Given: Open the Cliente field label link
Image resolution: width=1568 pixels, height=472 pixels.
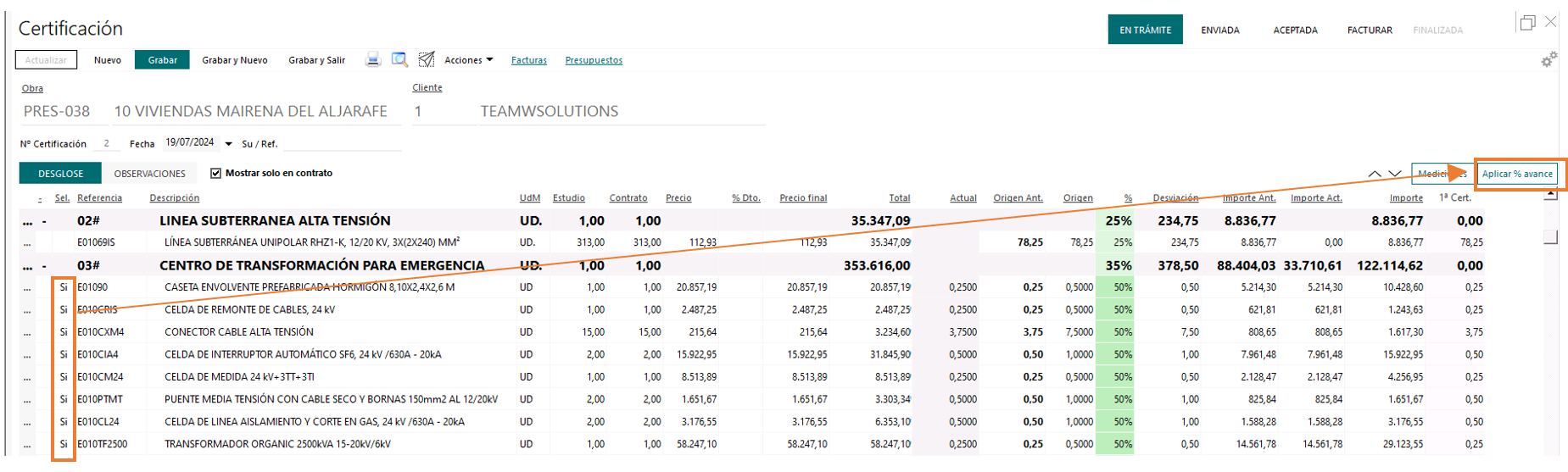Looking at the screenshot, I should pyautogui.click(x=427, y=87).
